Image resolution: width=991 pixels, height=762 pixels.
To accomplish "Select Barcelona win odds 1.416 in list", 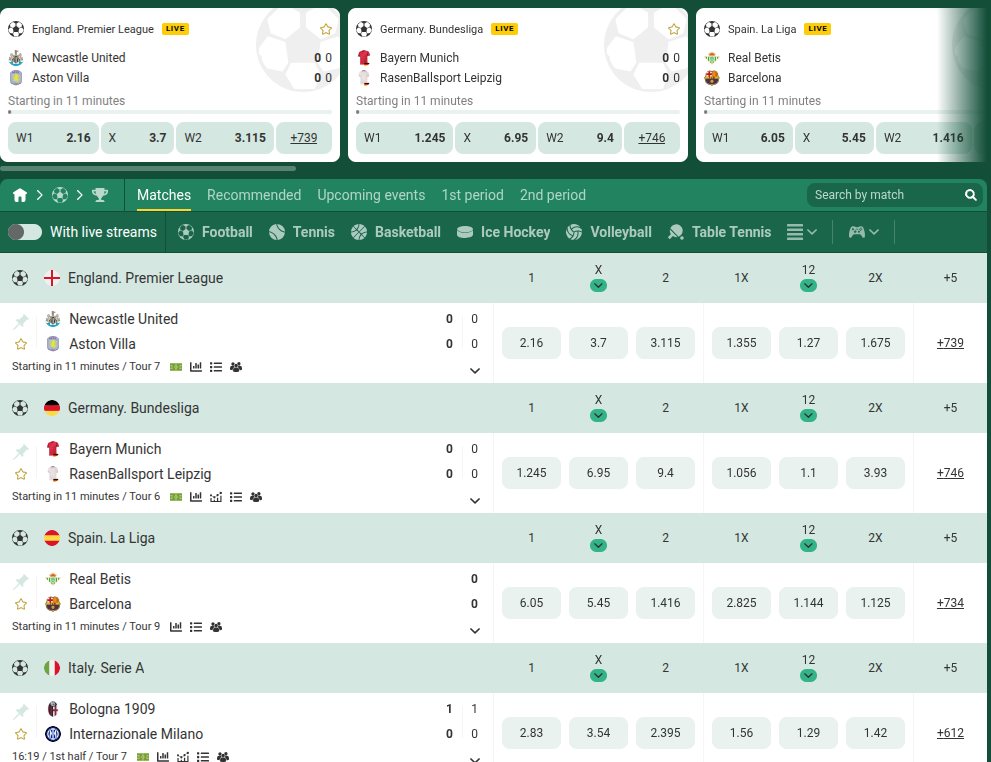I will [x=665, y=603].
